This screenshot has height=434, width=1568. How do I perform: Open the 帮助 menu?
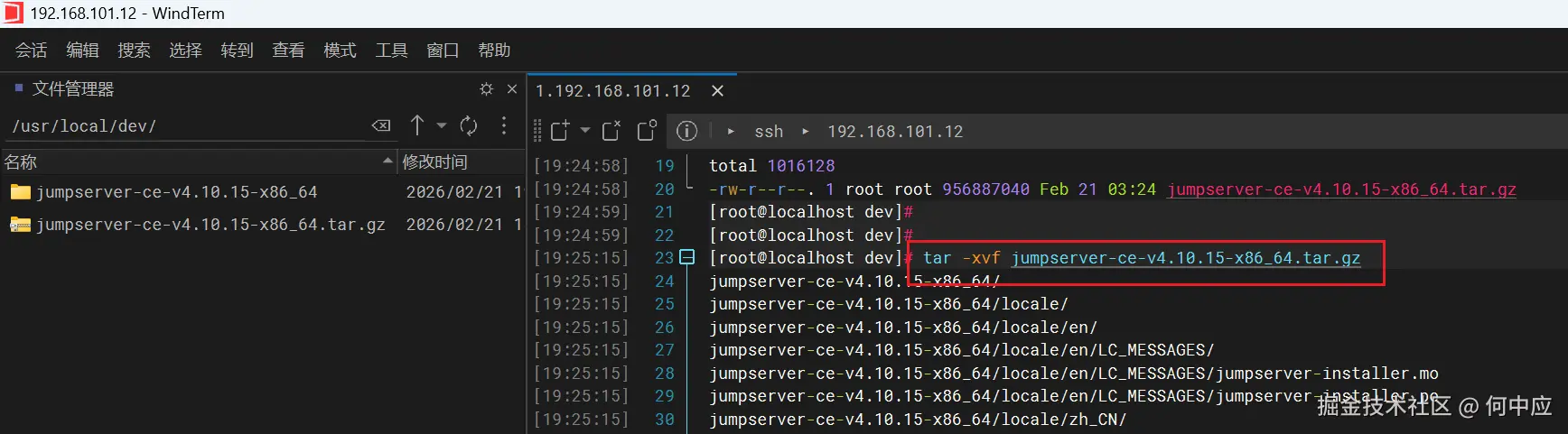[x=495, y=51]
